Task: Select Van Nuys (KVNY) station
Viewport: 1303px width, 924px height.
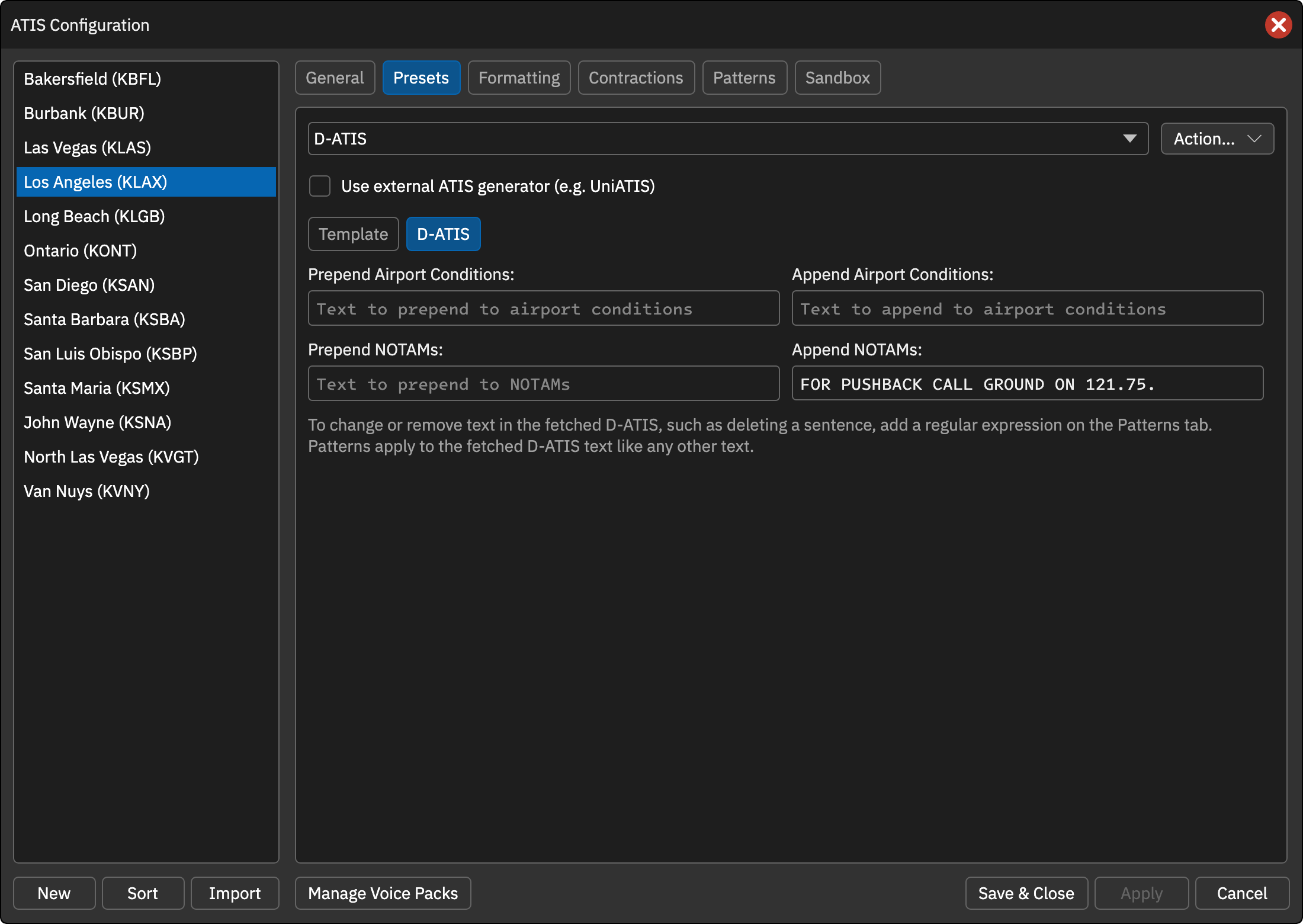Action: (146, 491)
